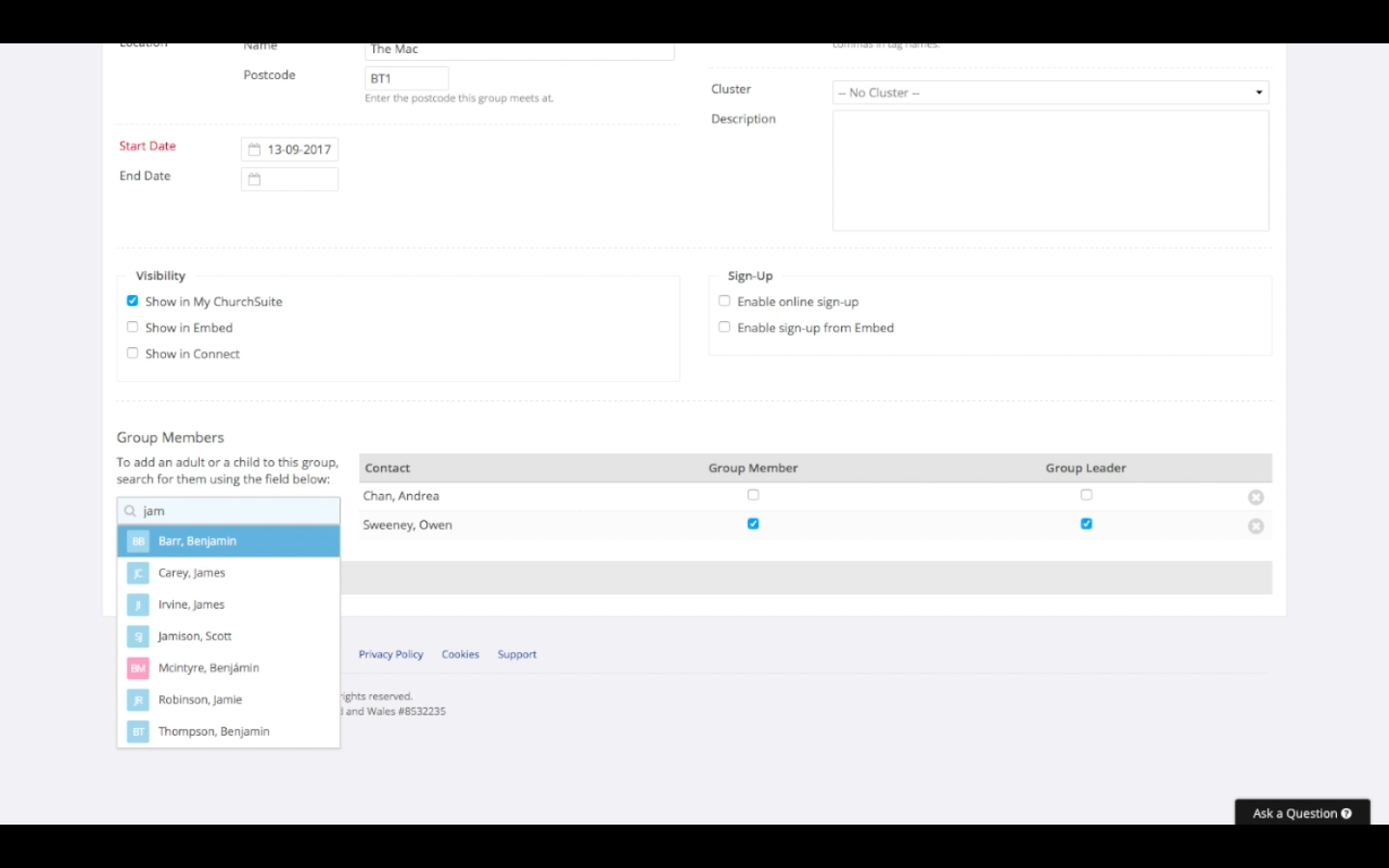Tick Enable online sign-up checkbox
Image resolution: width=1389 pixels, height=868 pixels.
click(724, 301)
